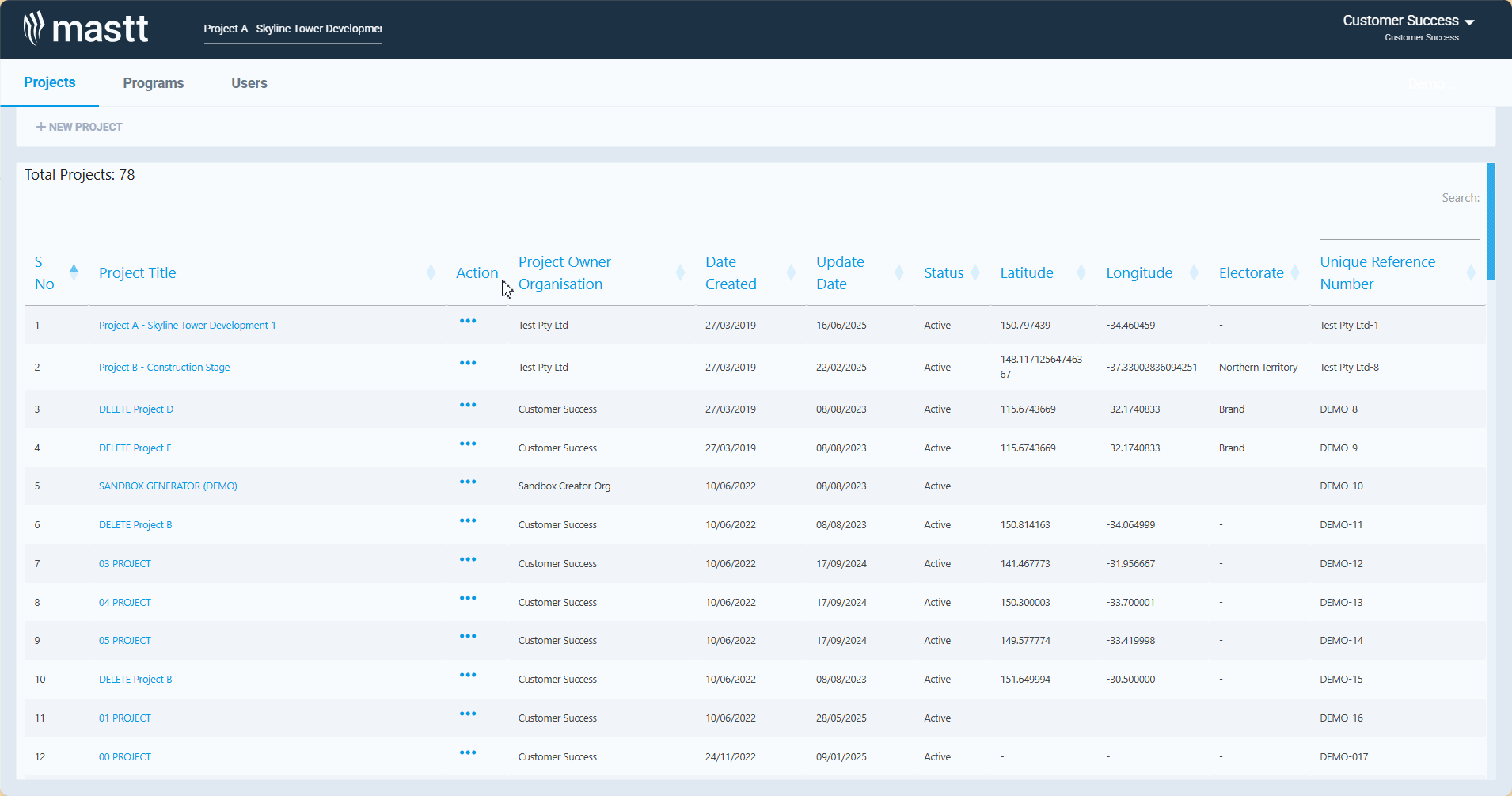Sort by Status column
This screenshot has height=796, width=1512.
pyautogui.click(x=975, y=272)
